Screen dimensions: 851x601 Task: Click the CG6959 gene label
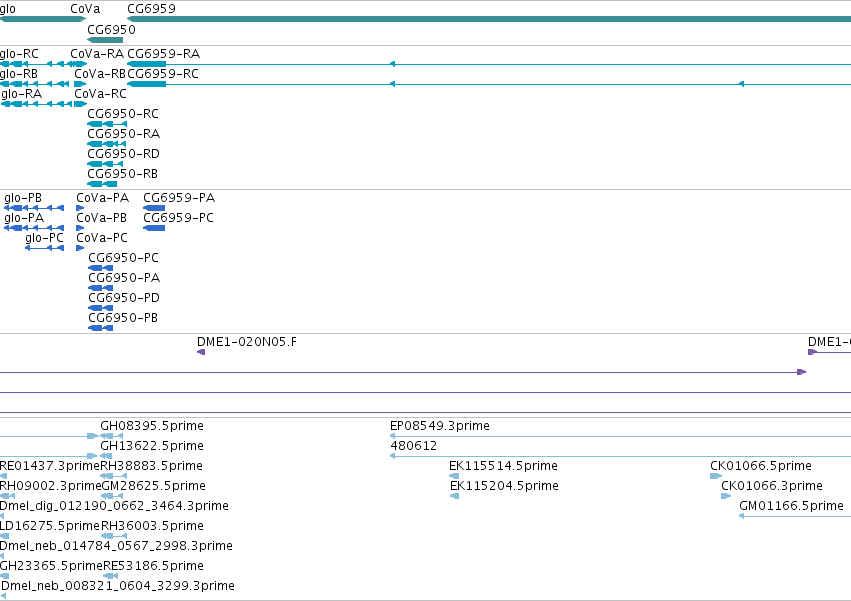(151, 9)
